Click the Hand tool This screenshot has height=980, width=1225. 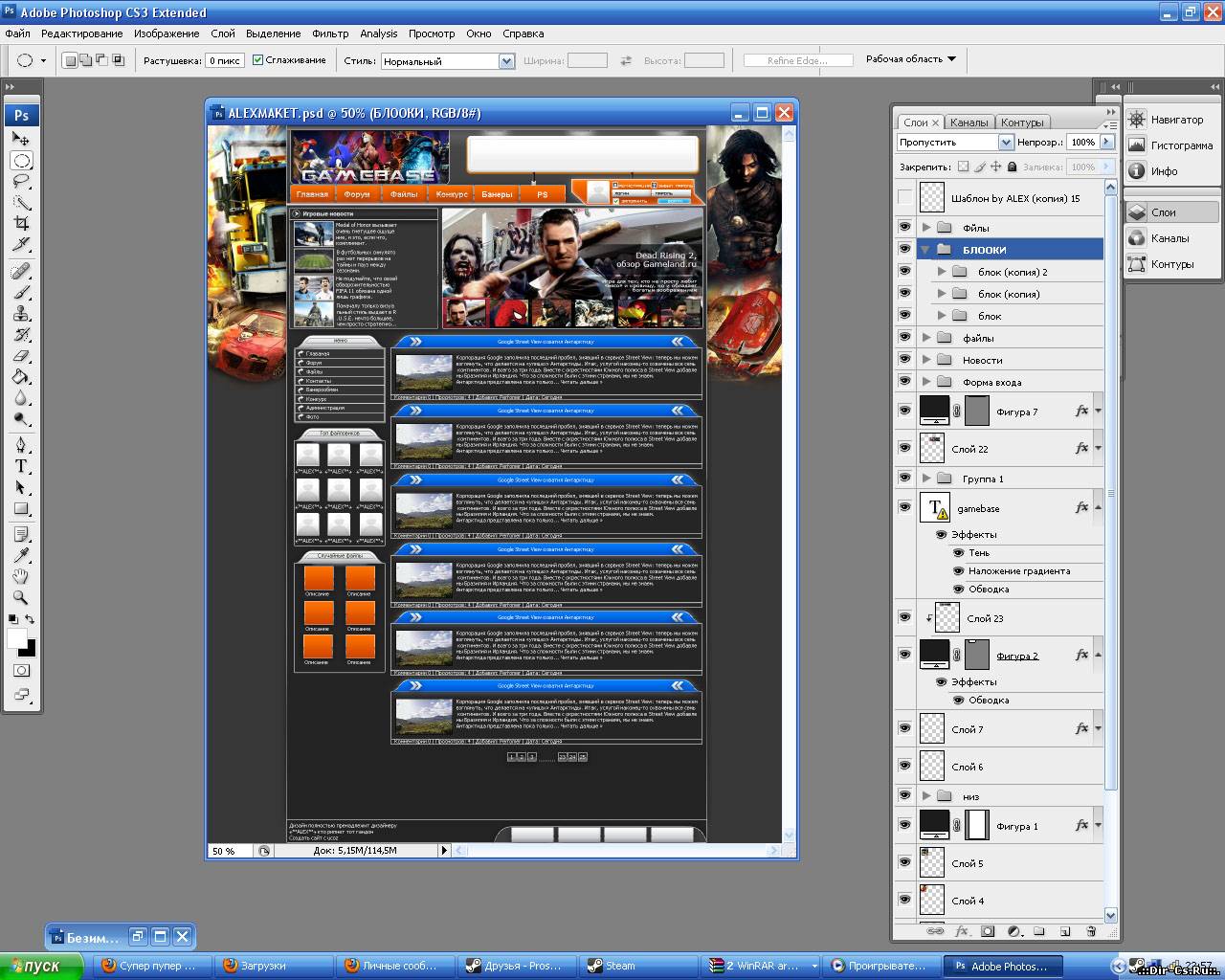point(21,576)
